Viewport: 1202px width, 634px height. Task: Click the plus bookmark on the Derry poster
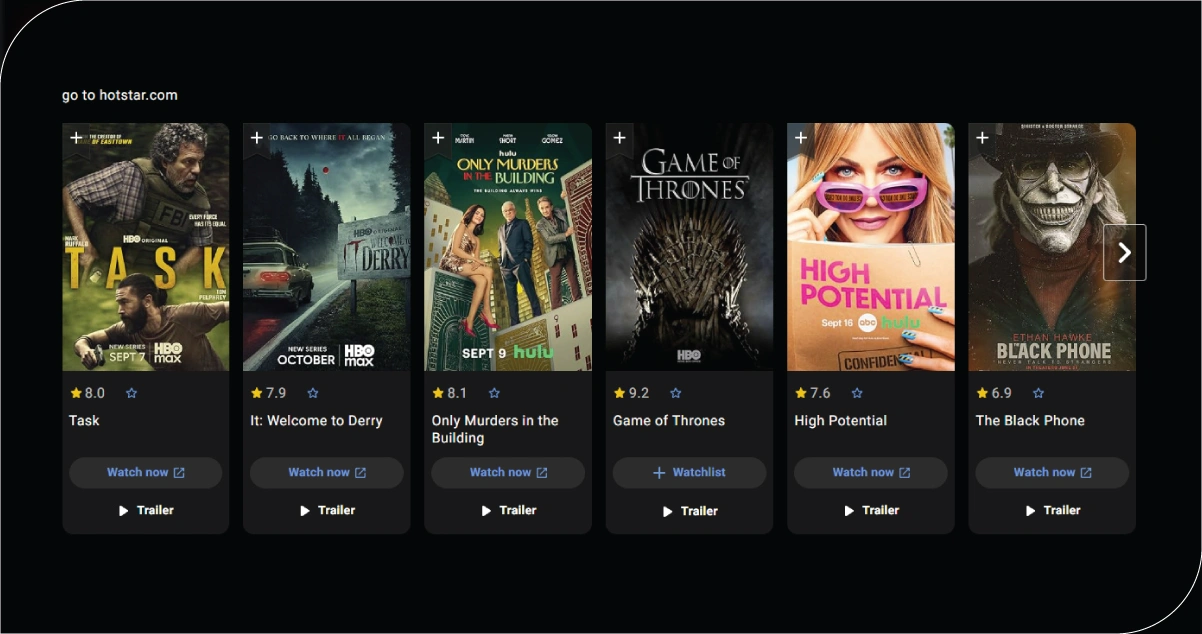click(257, 138)
